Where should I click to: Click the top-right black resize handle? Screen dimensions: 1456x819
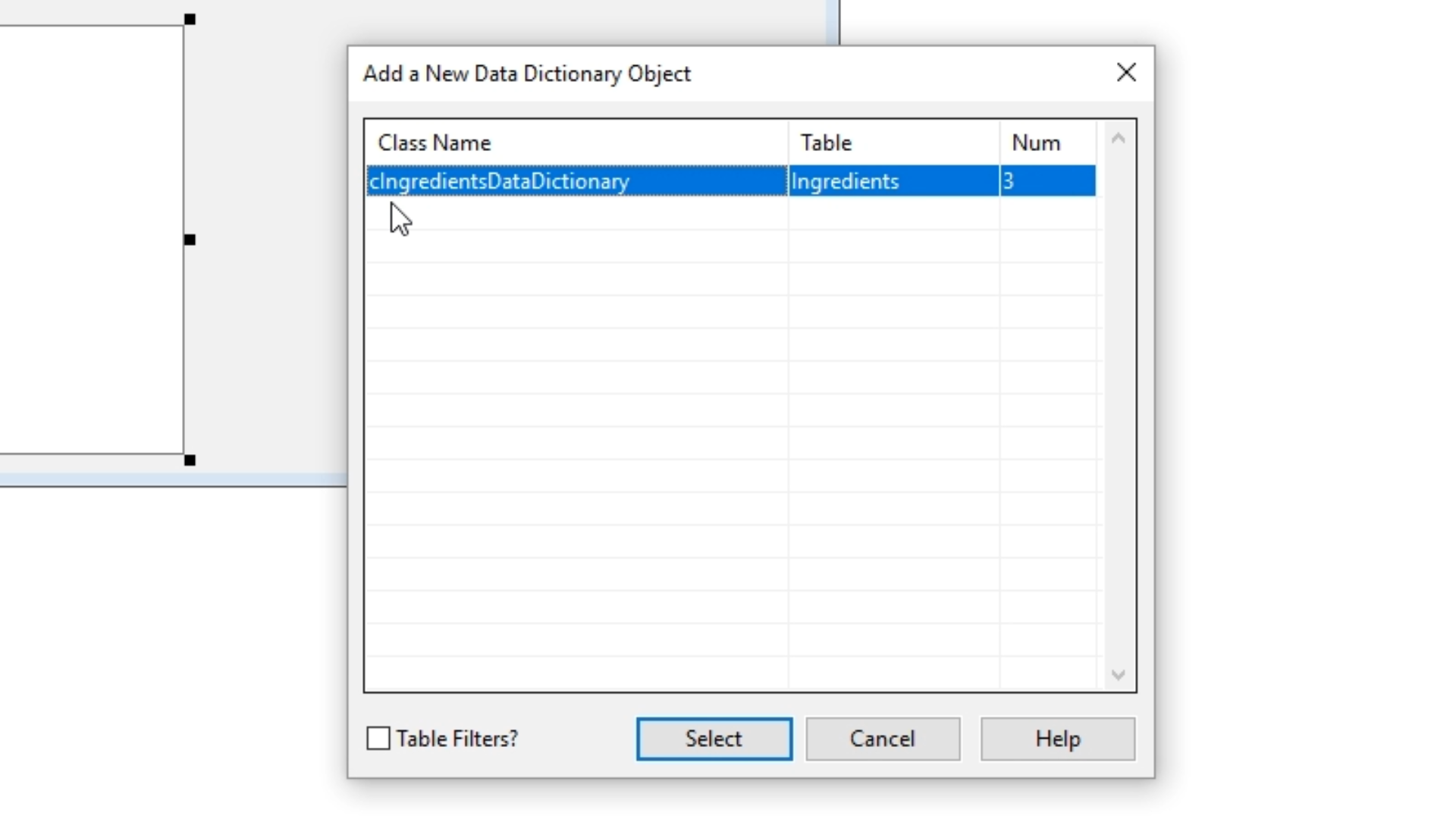click(190, 19)
